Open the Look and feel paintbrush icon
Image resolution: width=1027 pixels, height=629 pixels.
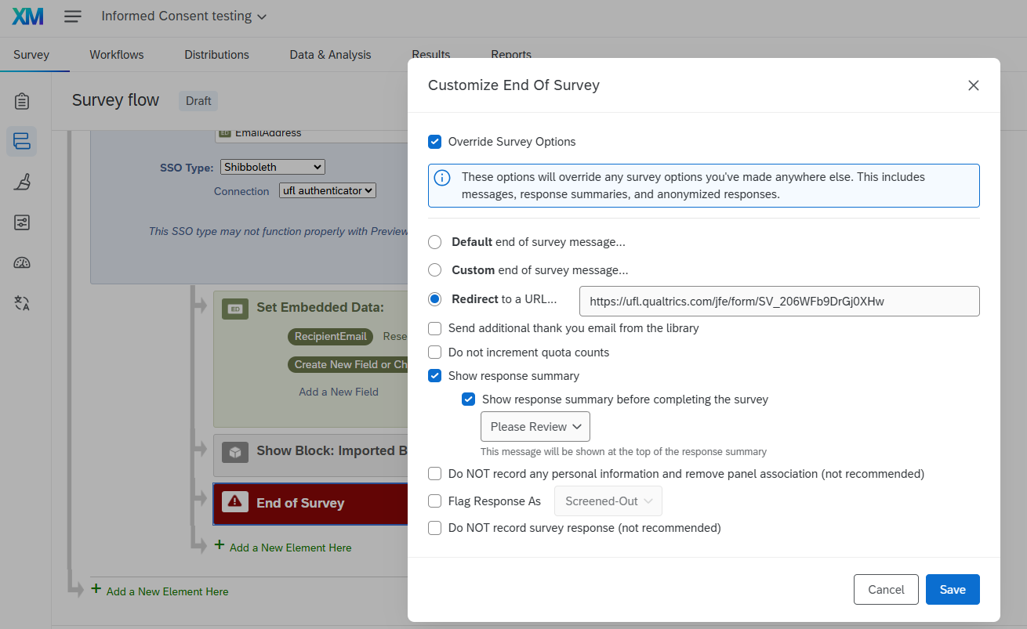click(x=22, y=181)
